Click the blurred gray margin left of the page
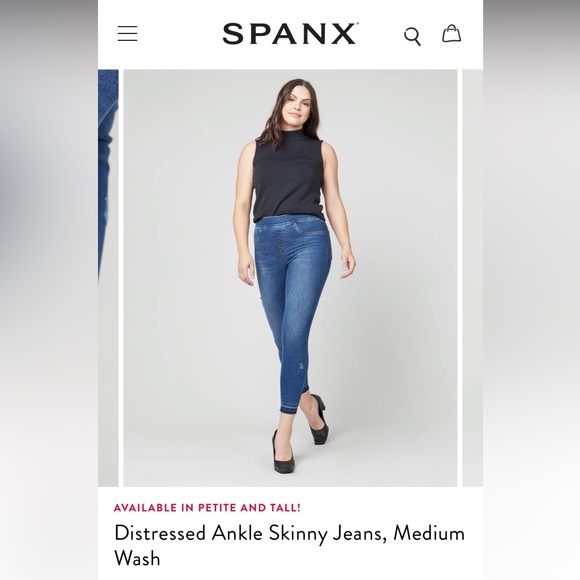 point(49,290)
